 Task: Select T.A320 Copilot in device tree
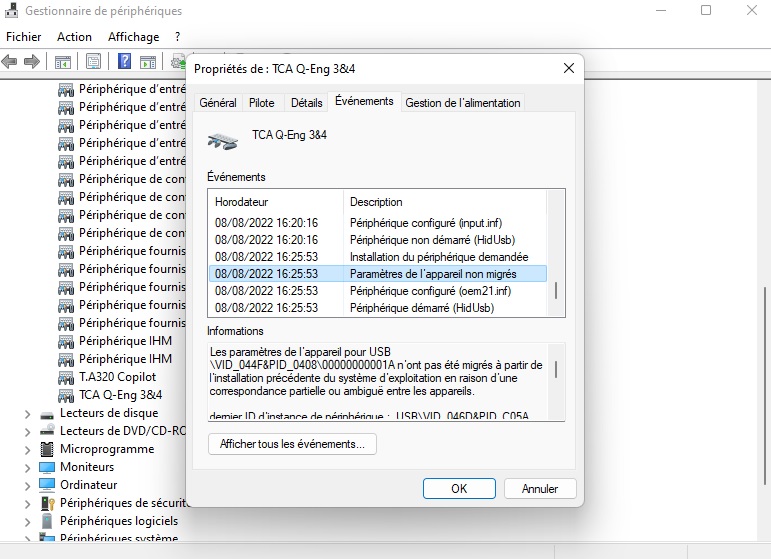pyautogui.click(x=118, y=377)
